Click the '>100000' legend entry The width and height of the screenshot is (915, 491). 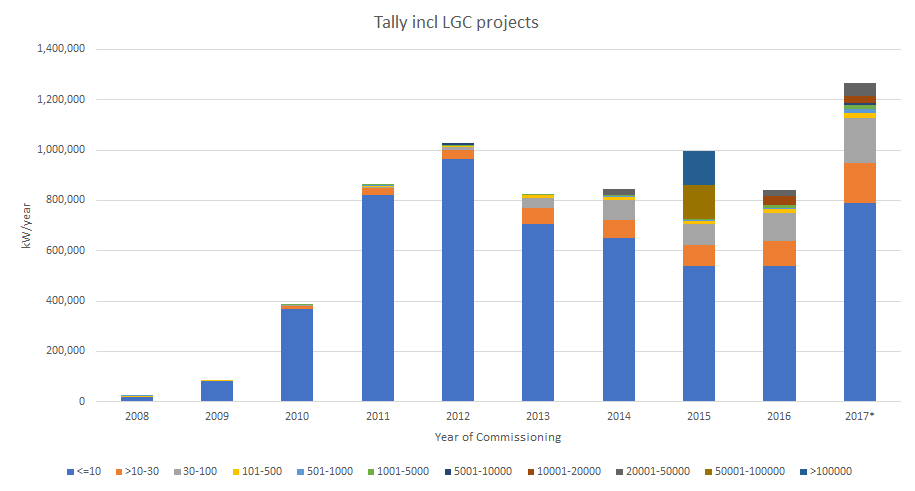(830, 471)
